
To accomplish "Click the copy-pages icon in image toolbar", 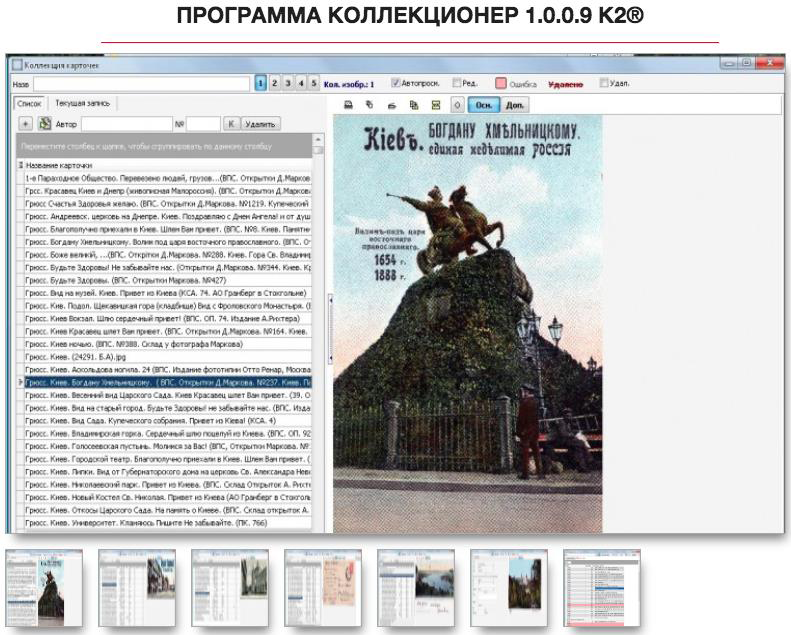I will tap(414, 105).
